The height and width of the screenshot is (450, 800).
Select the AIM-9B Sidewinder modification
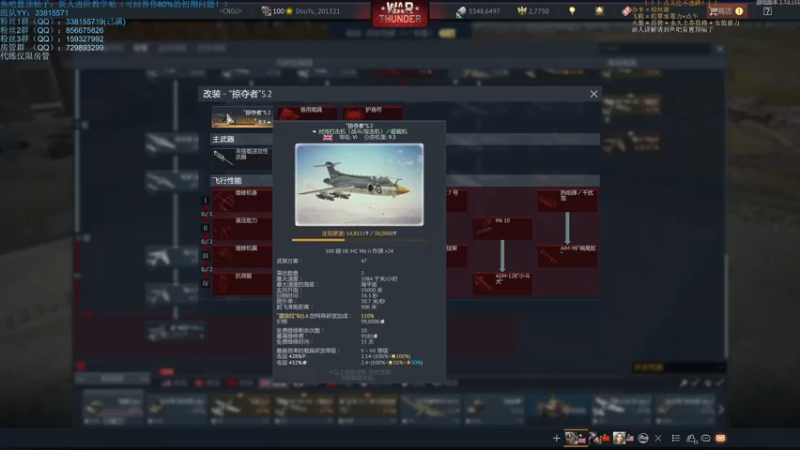point(567,256)
